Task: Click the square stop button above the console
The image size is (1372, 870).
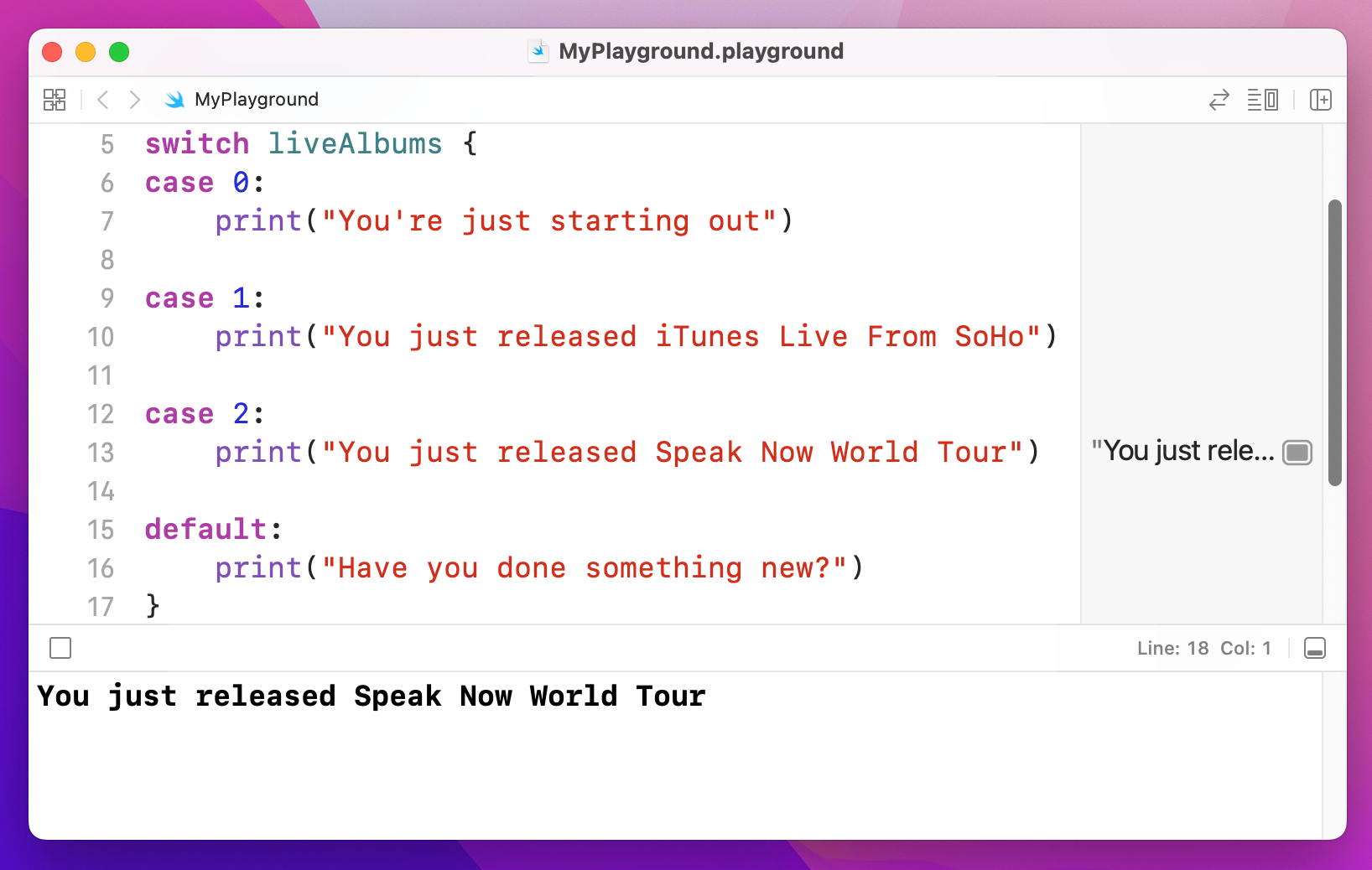Action: click(60, 648)
